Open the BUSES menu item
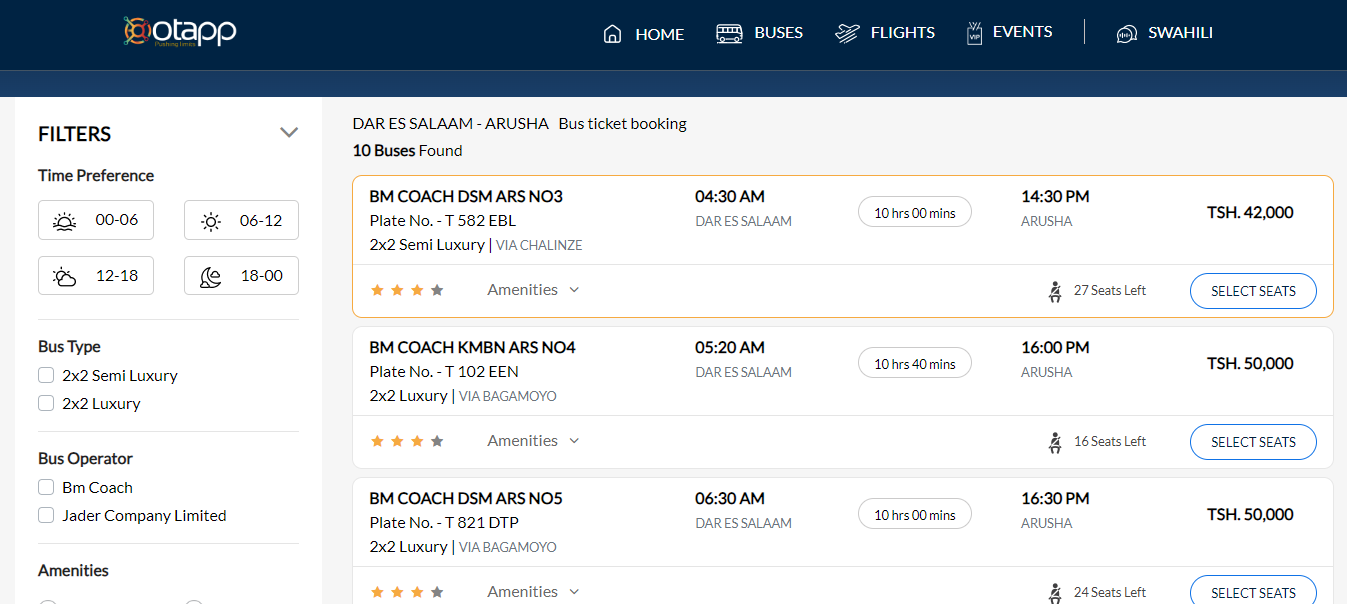 pos(760,33)
